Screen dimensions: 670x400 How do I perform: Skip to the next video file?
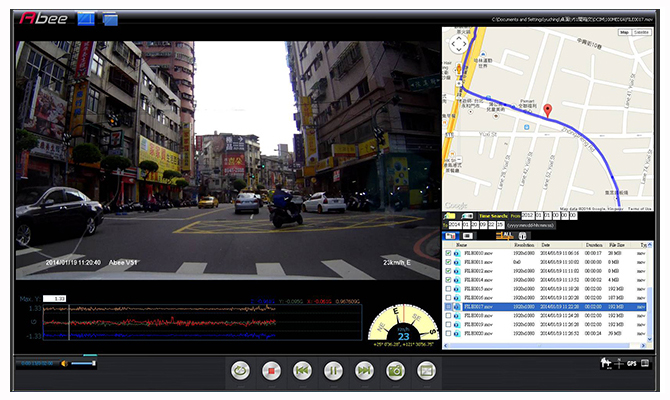(364, 370)
